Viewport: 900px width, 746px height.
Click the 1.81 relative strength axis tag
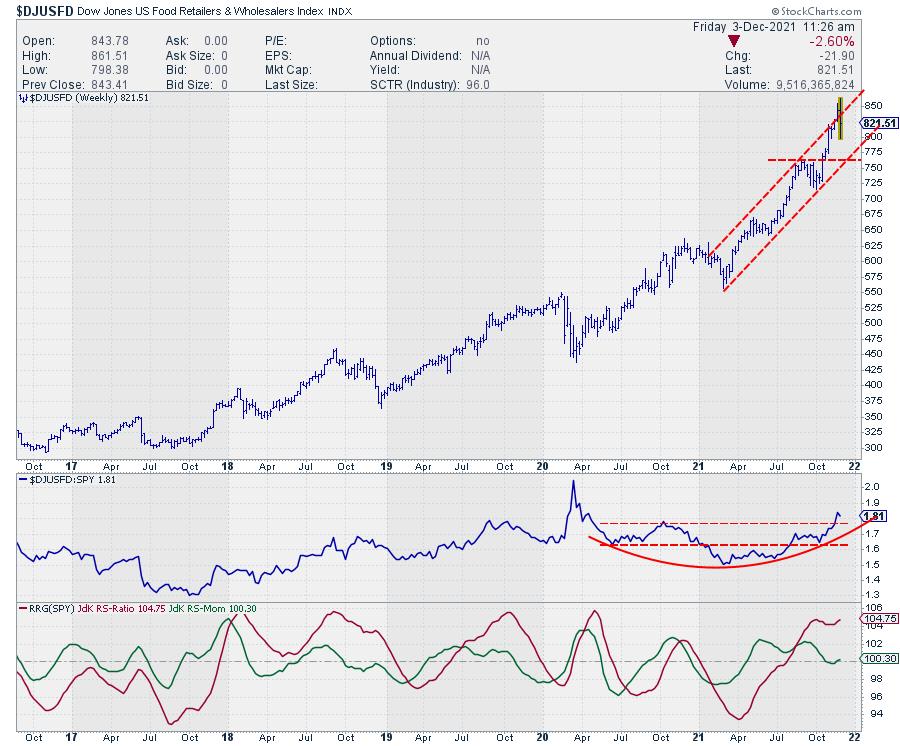(872, 516)
